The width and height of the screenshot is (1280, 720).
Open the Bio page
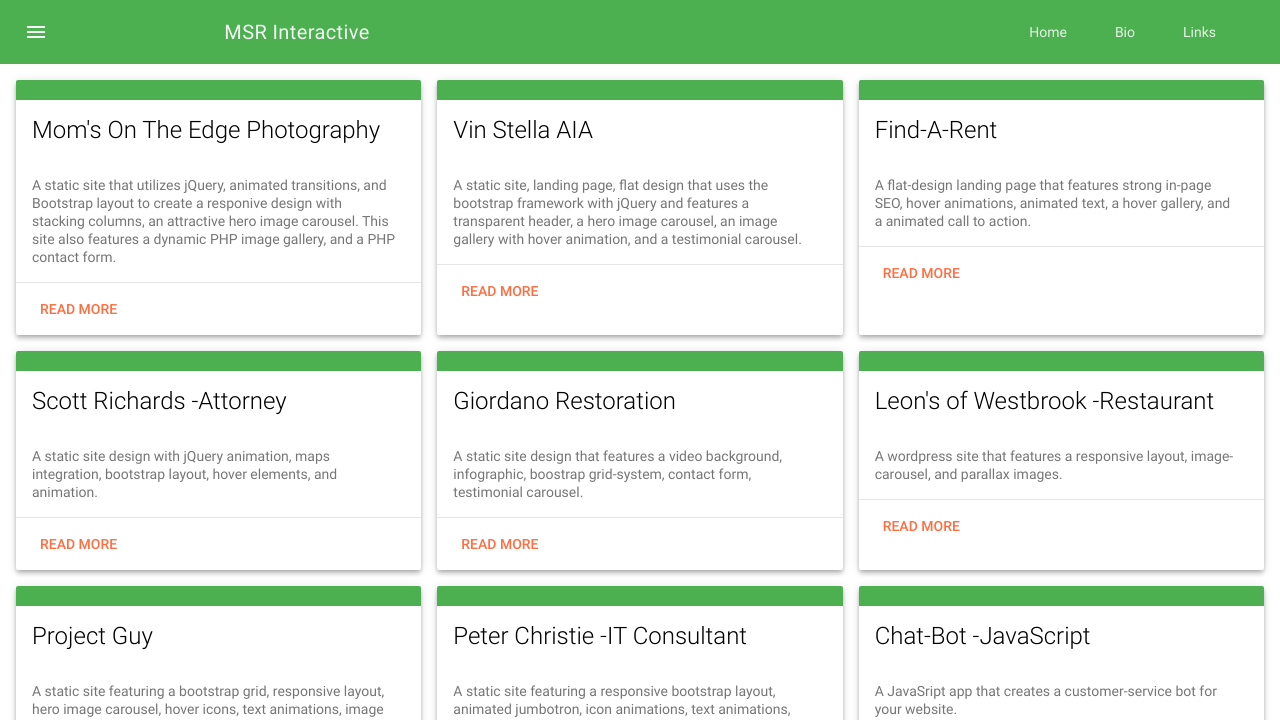(1124, 32)
